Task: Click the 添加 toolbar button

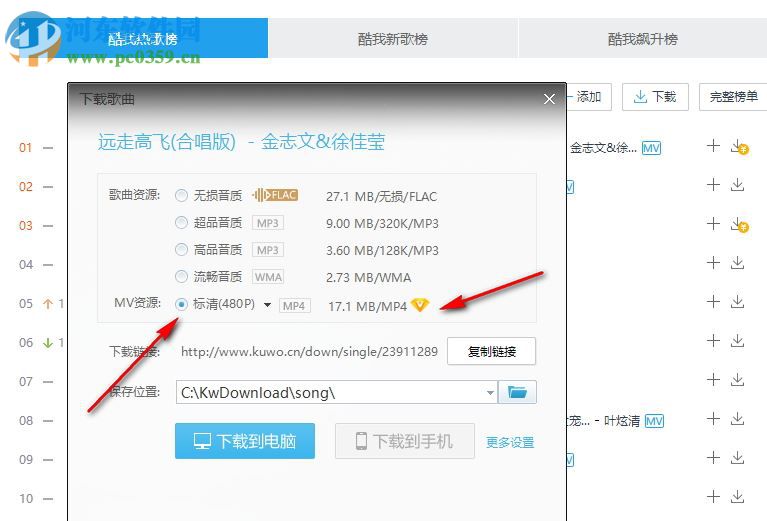Action: (x=589, y=97)
